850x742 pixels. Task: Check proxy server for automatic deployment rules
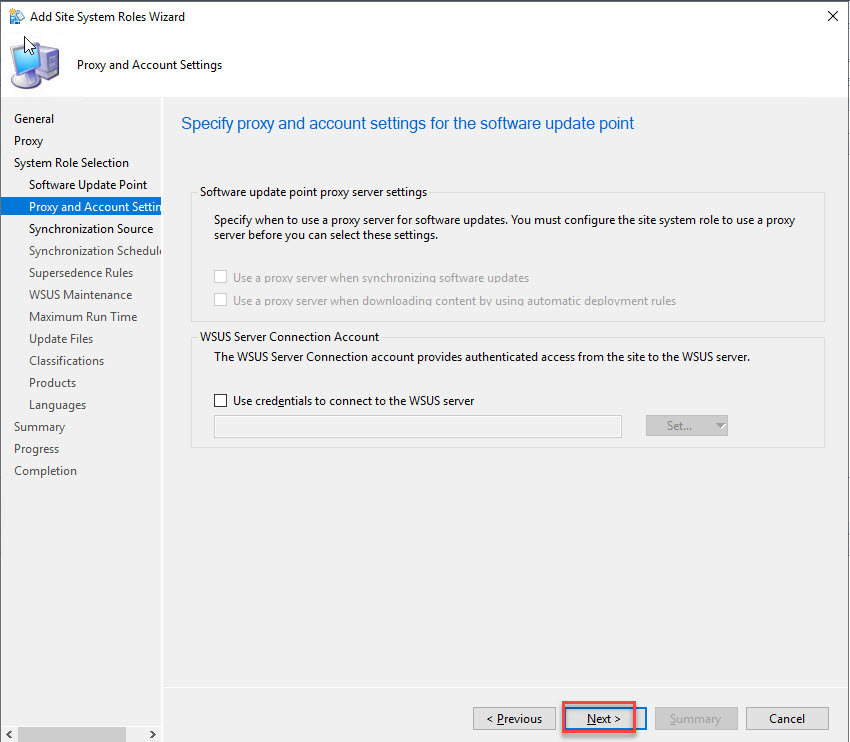click(221, 300)
